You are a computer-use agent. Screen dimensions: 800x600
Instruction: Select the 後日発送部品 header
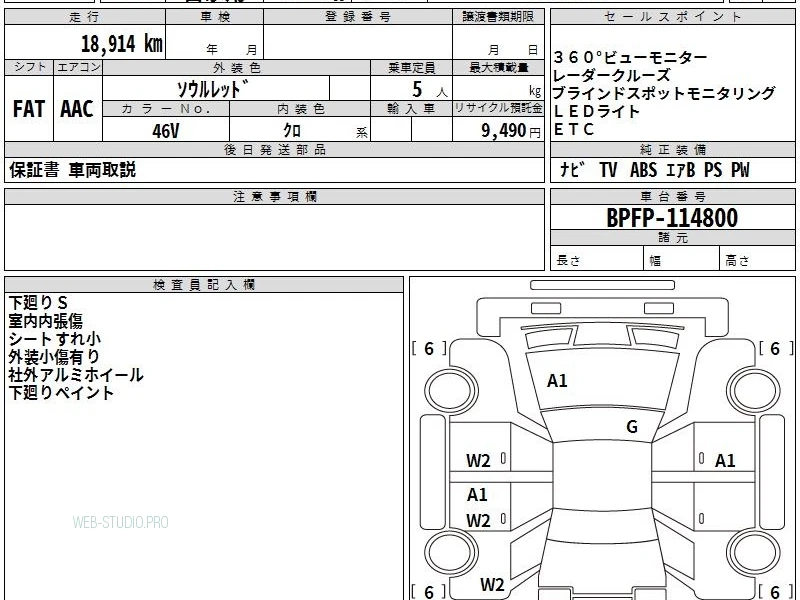(x=274, y=149)
